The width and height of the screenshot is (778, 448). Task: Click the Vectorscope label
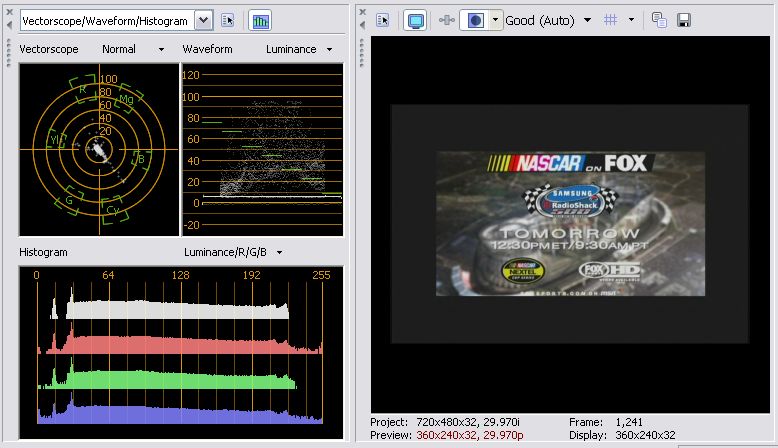(x=49, y=49)
